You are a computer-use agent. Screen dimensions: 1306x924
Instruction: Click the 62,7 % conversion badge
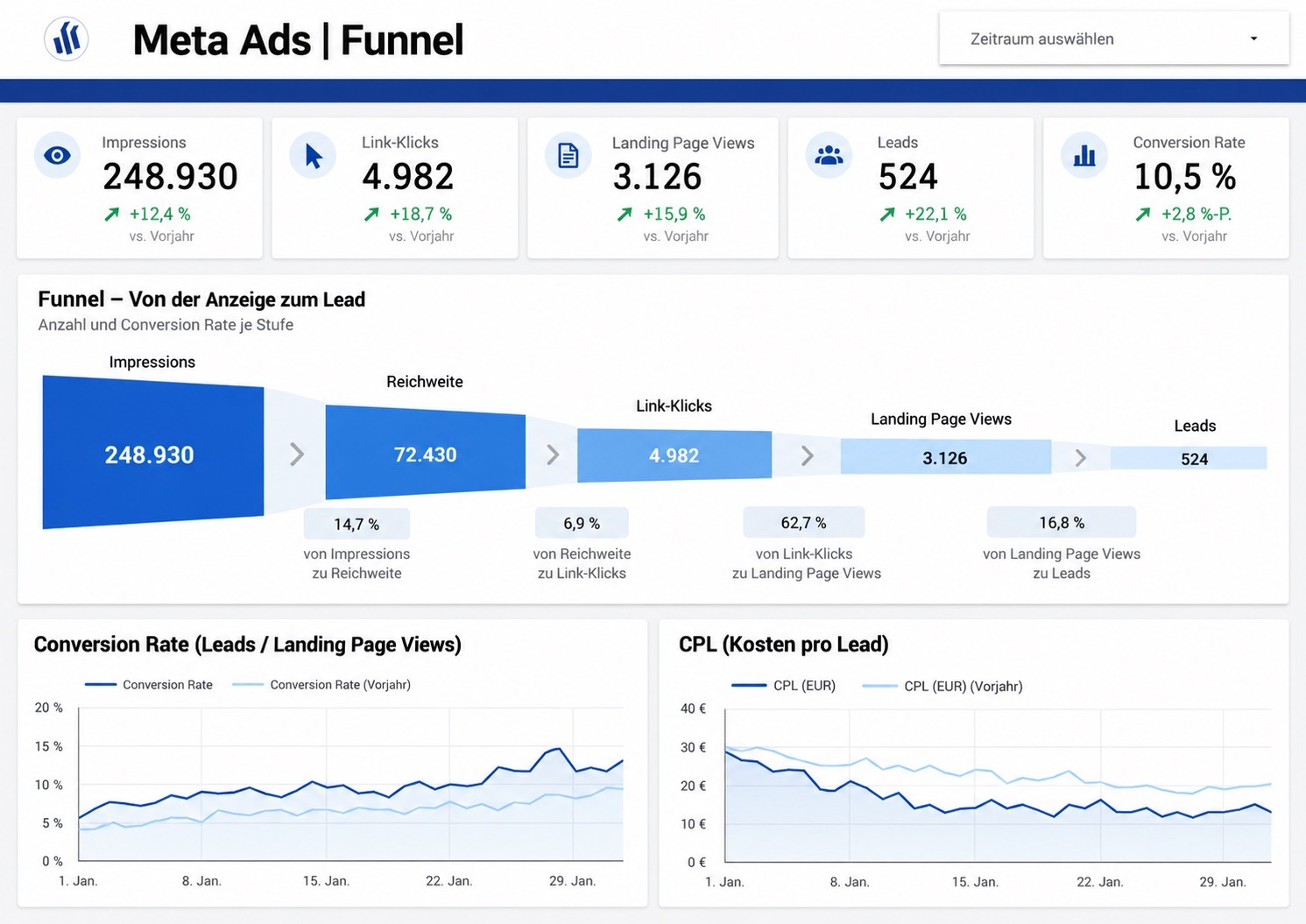point(804,522)
